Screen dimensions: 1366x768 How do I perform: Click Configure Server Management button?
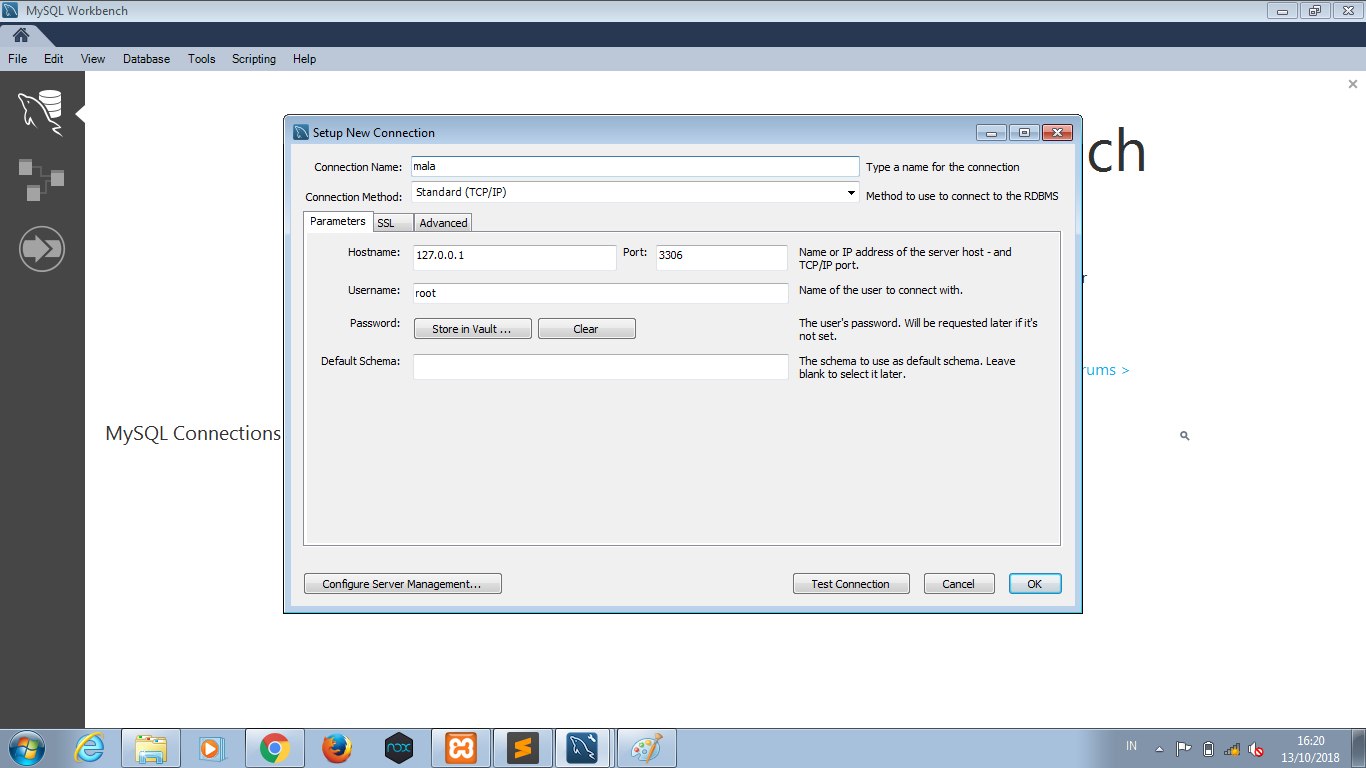pyautogui.click(x=402, y=584)
